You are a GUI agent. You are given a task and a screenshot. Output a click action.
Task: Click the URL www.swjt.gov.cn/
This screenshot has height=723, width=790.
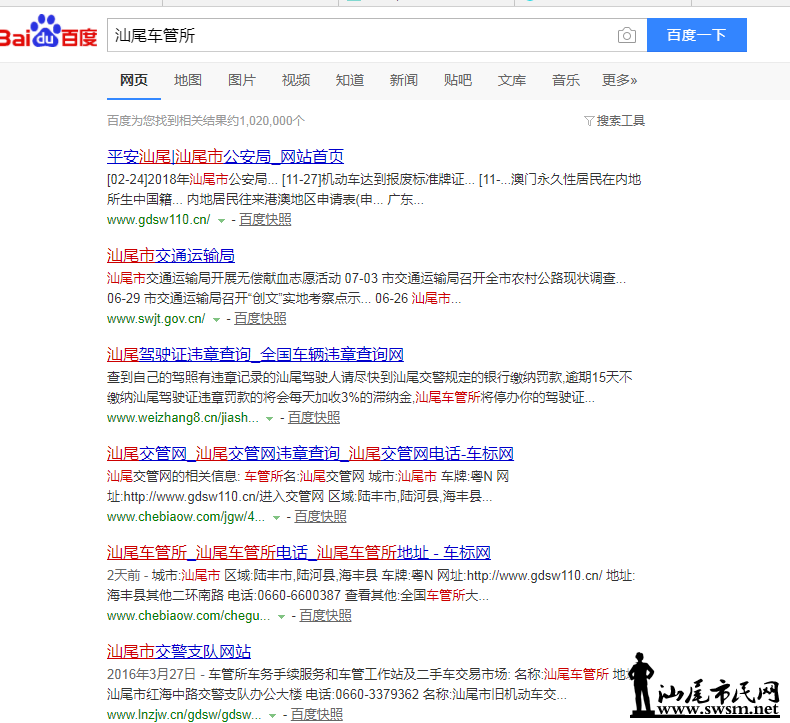[156, 318]
